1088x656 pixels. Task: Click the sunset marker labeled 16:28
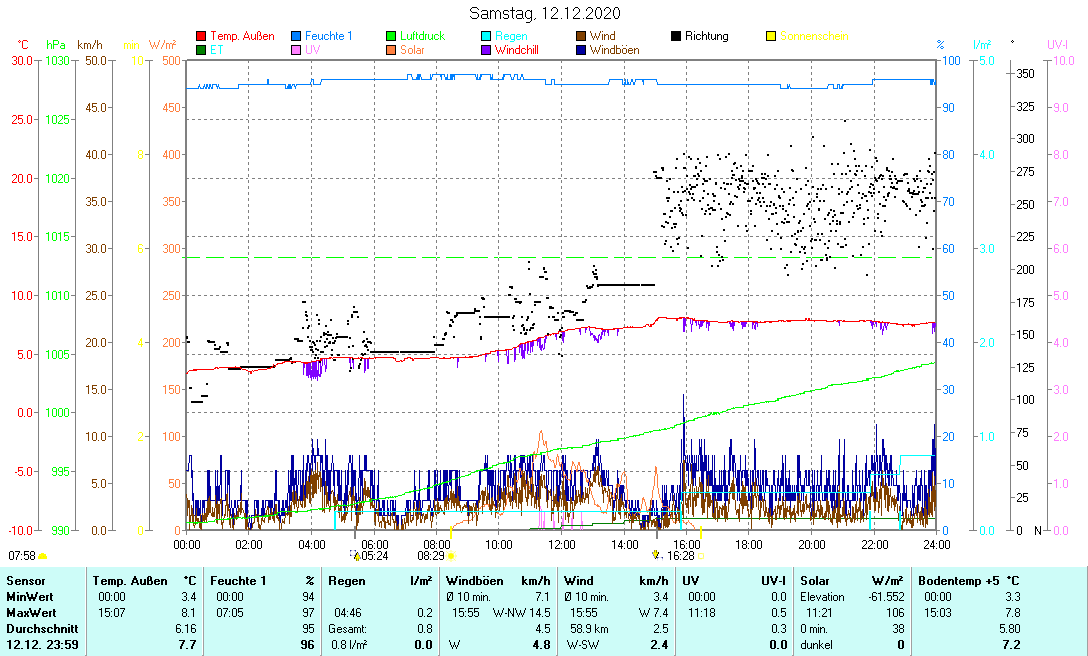pyautogui.click(x=656, y=554)
